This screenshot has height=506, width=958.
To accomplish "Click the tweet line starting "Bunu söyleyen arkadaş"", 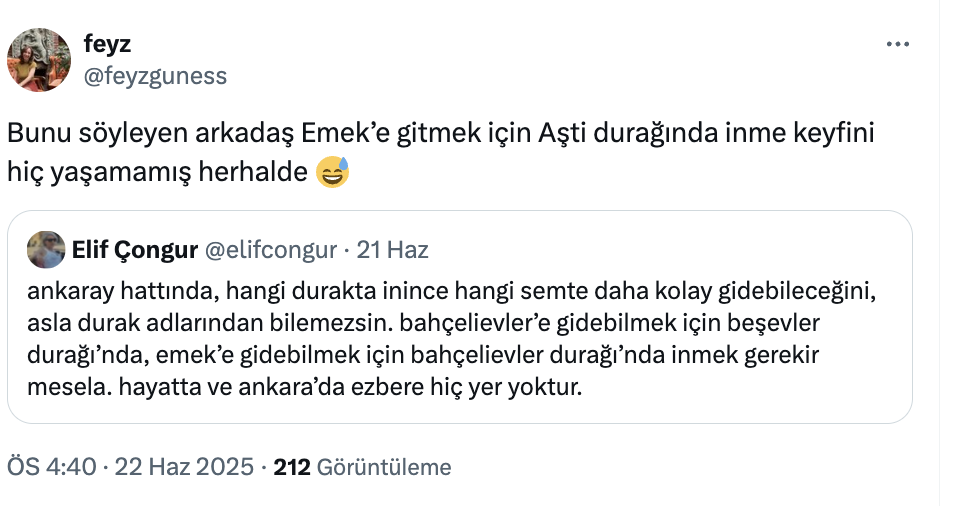I will [x=441, y=134].
